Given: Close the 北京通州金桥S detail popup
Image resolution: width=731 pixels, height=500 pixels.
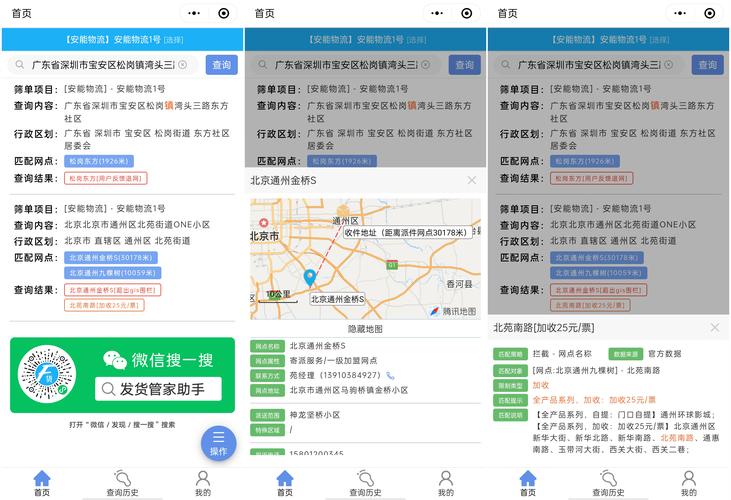Looking at the screenshot, I should [472, 180].
